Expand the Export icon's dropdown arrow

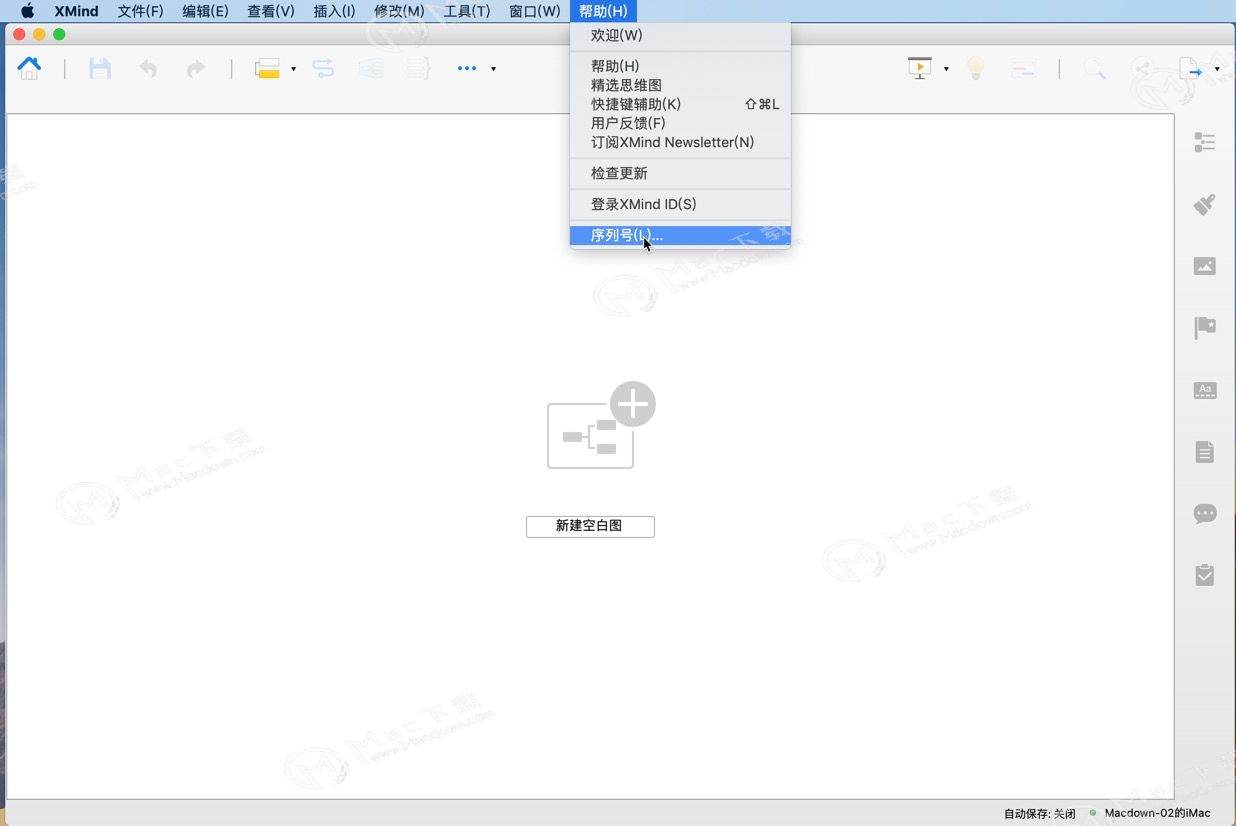pos(1217,69)
